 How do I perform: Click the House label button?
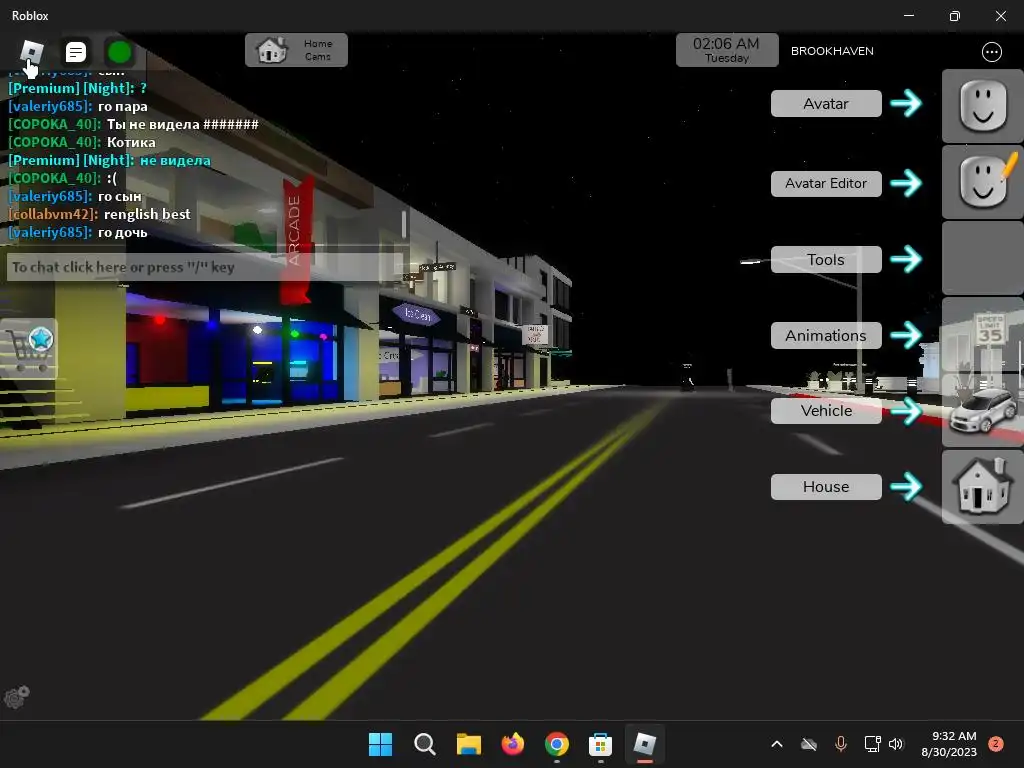826,487
